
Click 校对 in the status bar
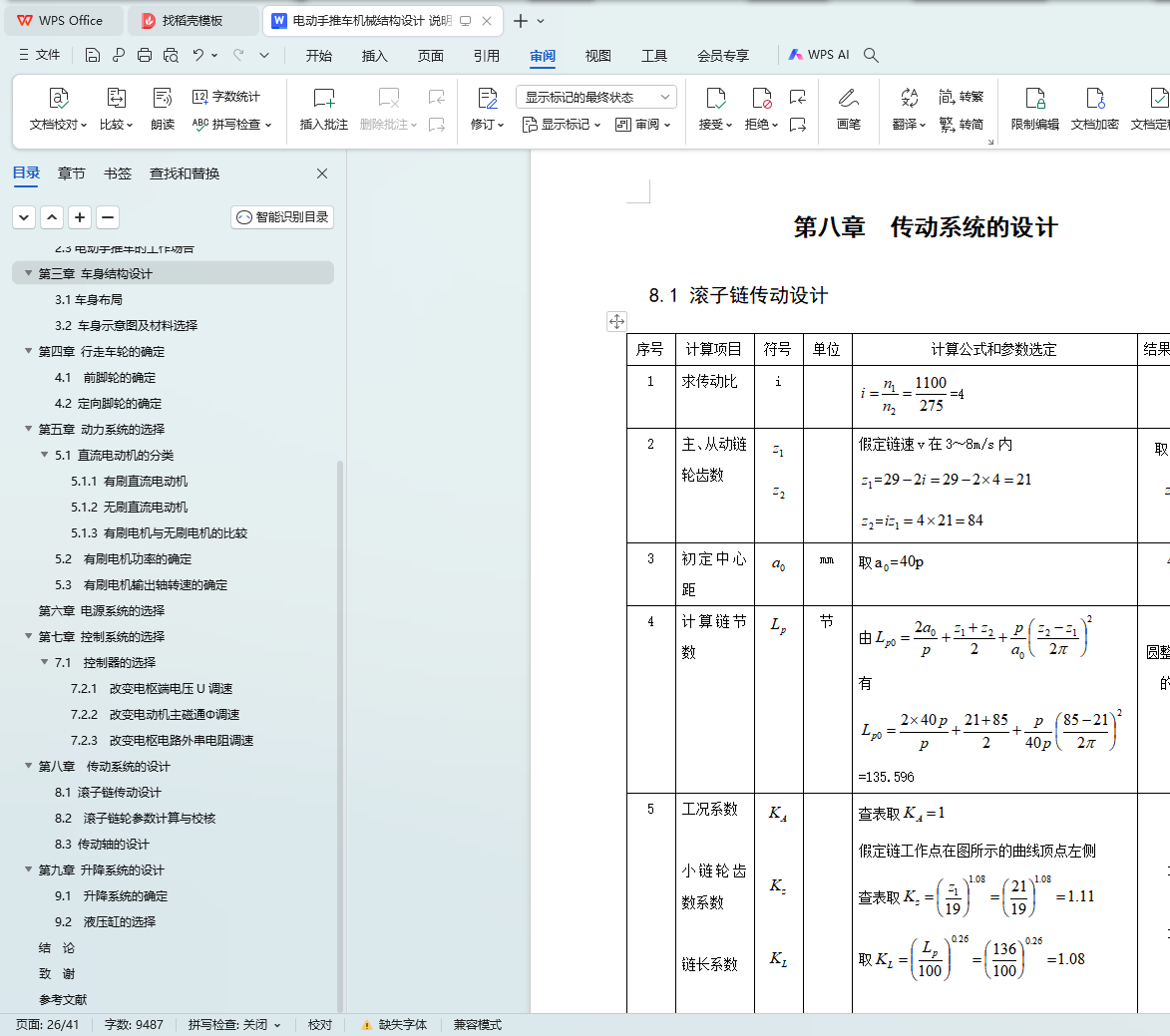(x=320, y=1025)
